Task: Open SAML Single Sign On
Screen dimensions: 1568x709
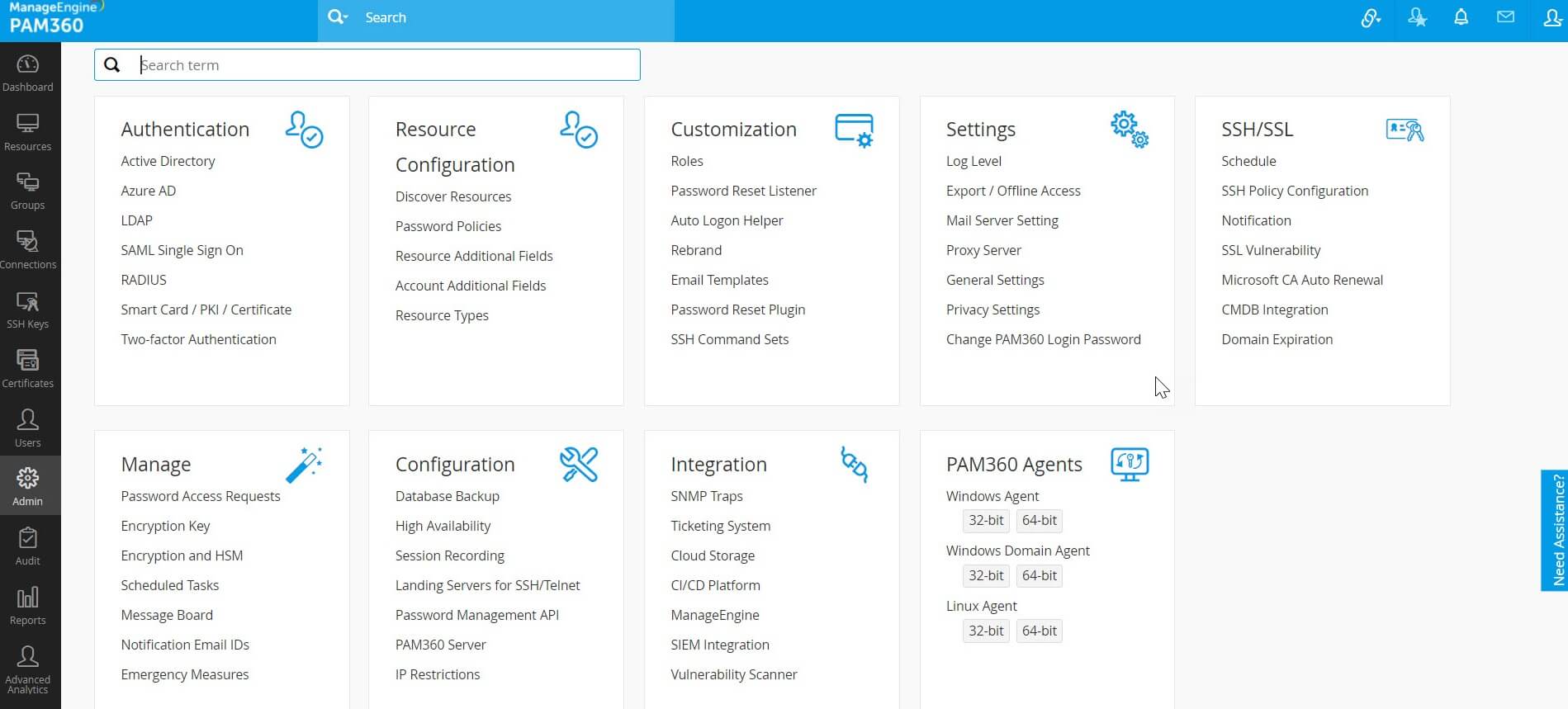Action: click(182, 250)
